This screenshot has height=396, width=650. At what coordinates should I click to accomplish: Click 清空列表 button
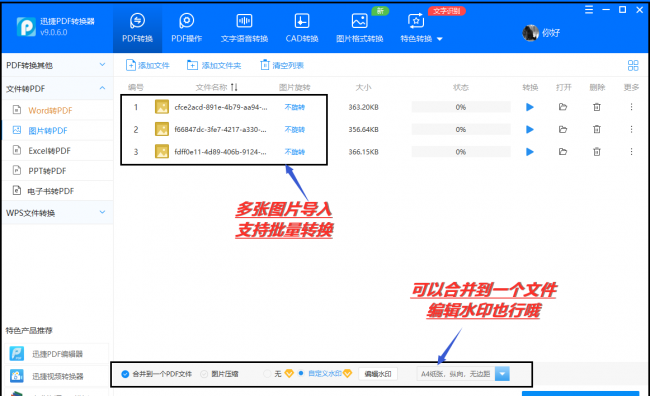[282, 66]
